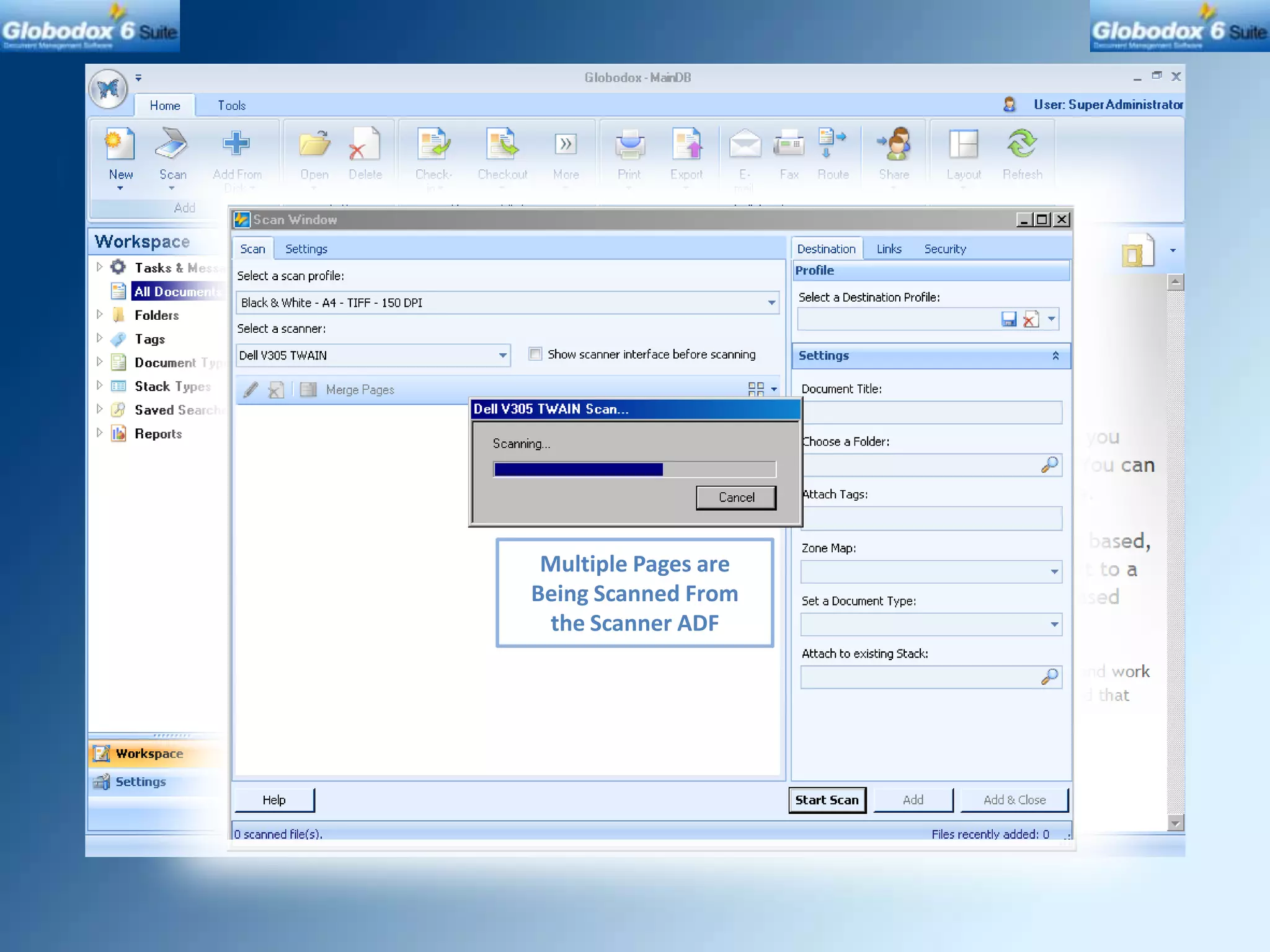This screenshot has width=1270, height=952.
Task: Switch to the Tools ribbon tab
Action: (x=231, y=105)
